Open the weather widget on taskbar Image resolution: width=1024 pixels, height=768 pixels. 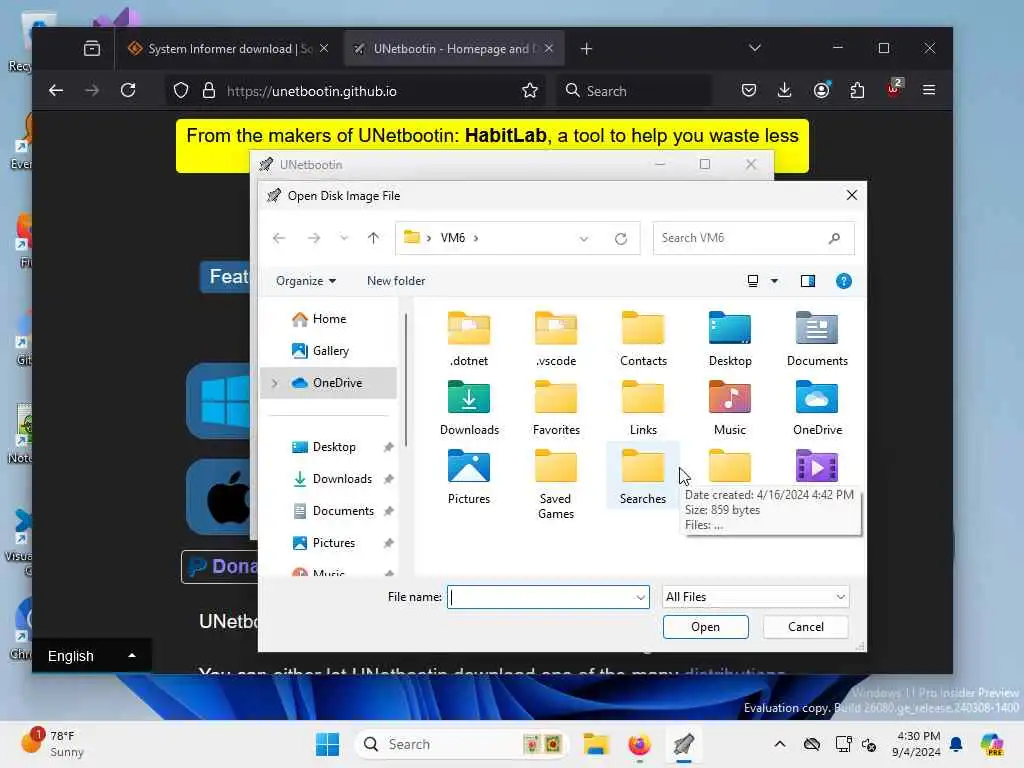(x=52, y=744)
